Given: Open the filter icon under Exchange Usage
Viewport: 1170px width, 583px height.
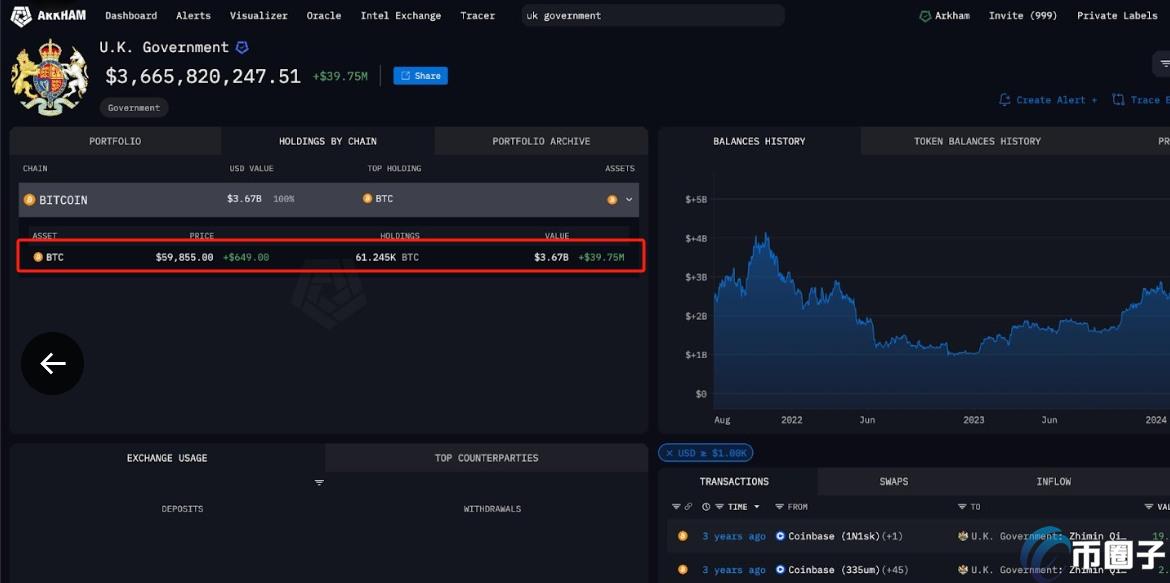Looking at the screenshot, I should 319,483.
